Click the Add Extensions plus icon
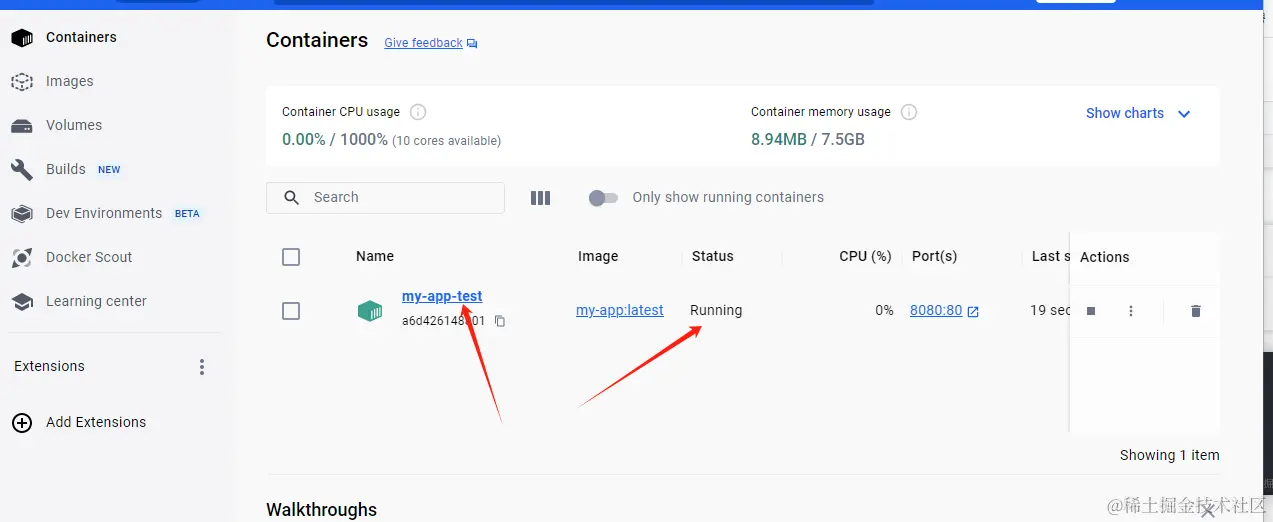The height and width of the screenshot is (522, 1273). [x=22, y=423]
